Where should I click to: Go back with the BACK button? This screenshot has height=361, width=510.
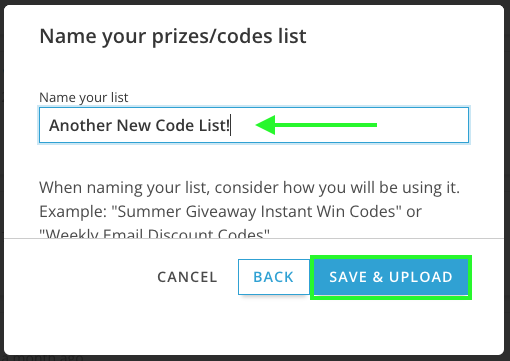(274, 277)
